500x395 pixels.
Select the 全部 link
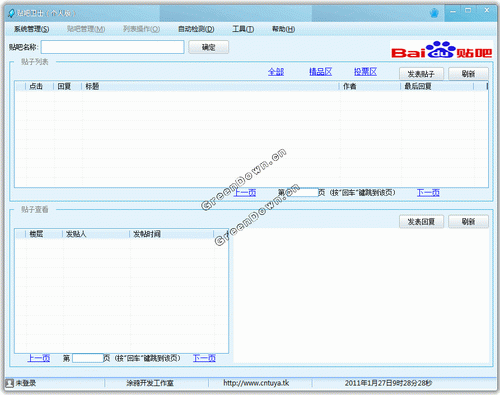[276, 72]
